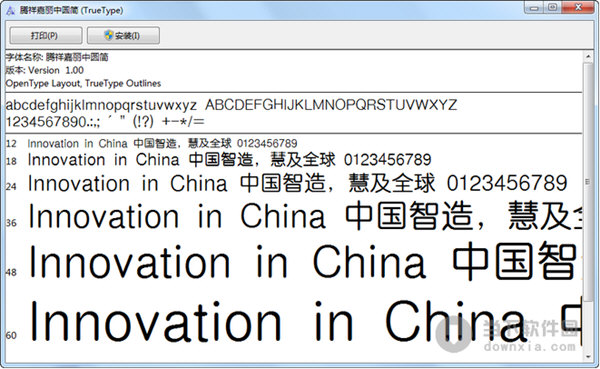
Task: Click the 18-point sample text line
Action: click(x=230, y=160)
